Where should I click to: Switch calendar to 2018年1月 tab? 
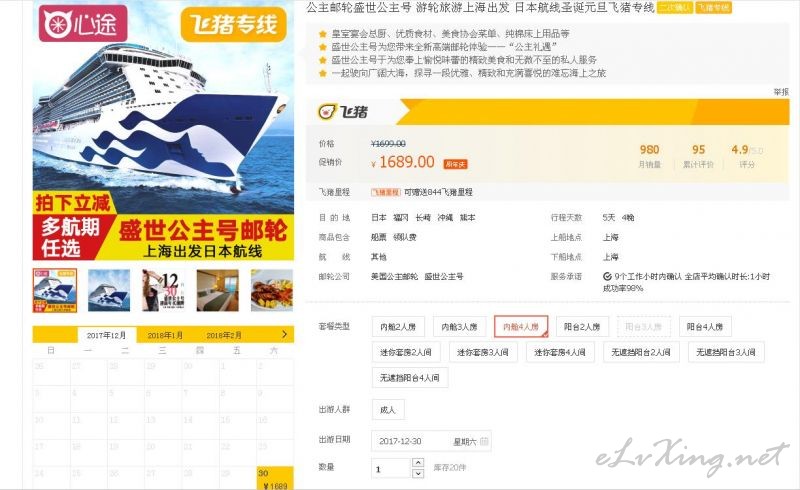click(165, 335)
